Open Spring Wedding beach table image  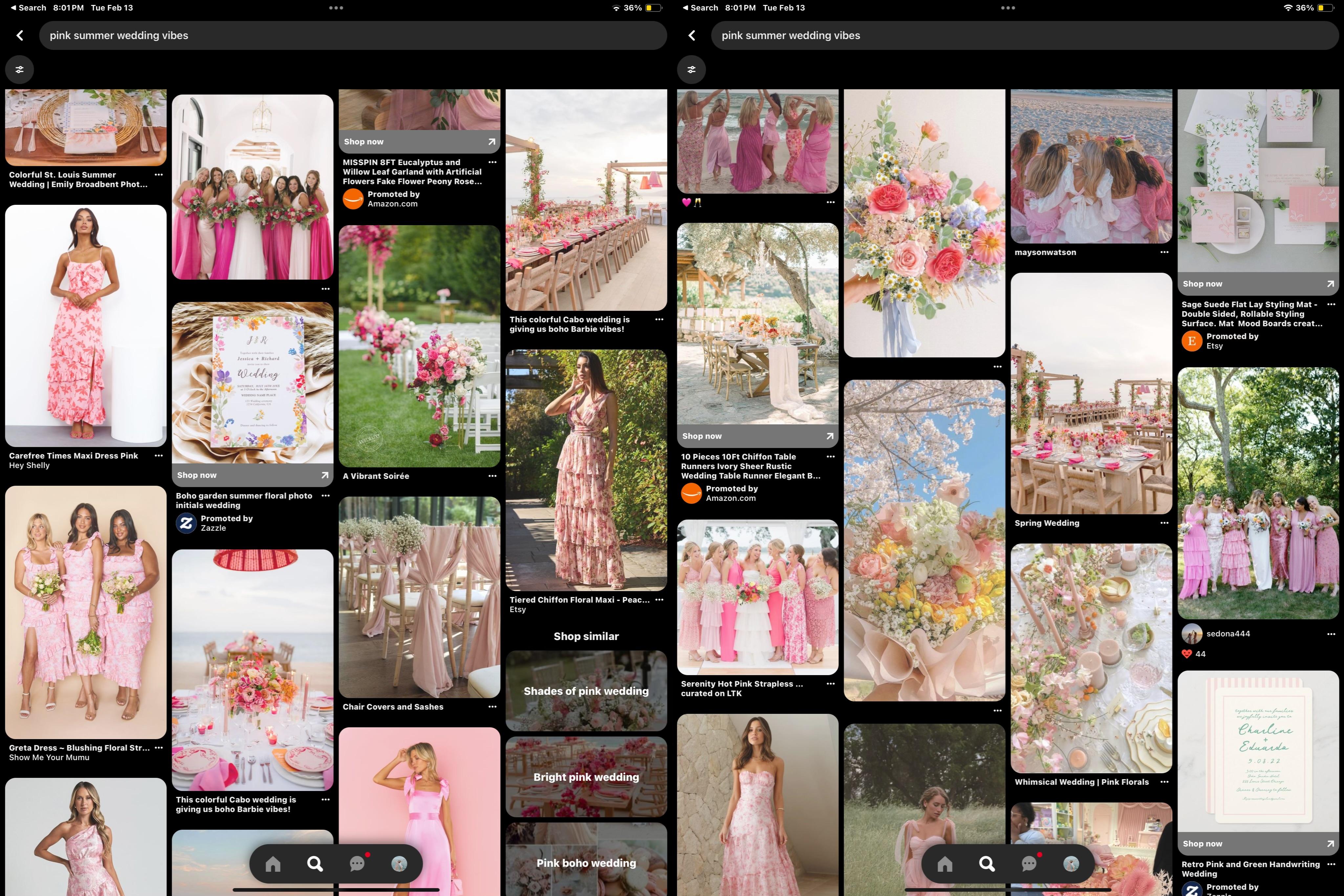point(1092,393)
